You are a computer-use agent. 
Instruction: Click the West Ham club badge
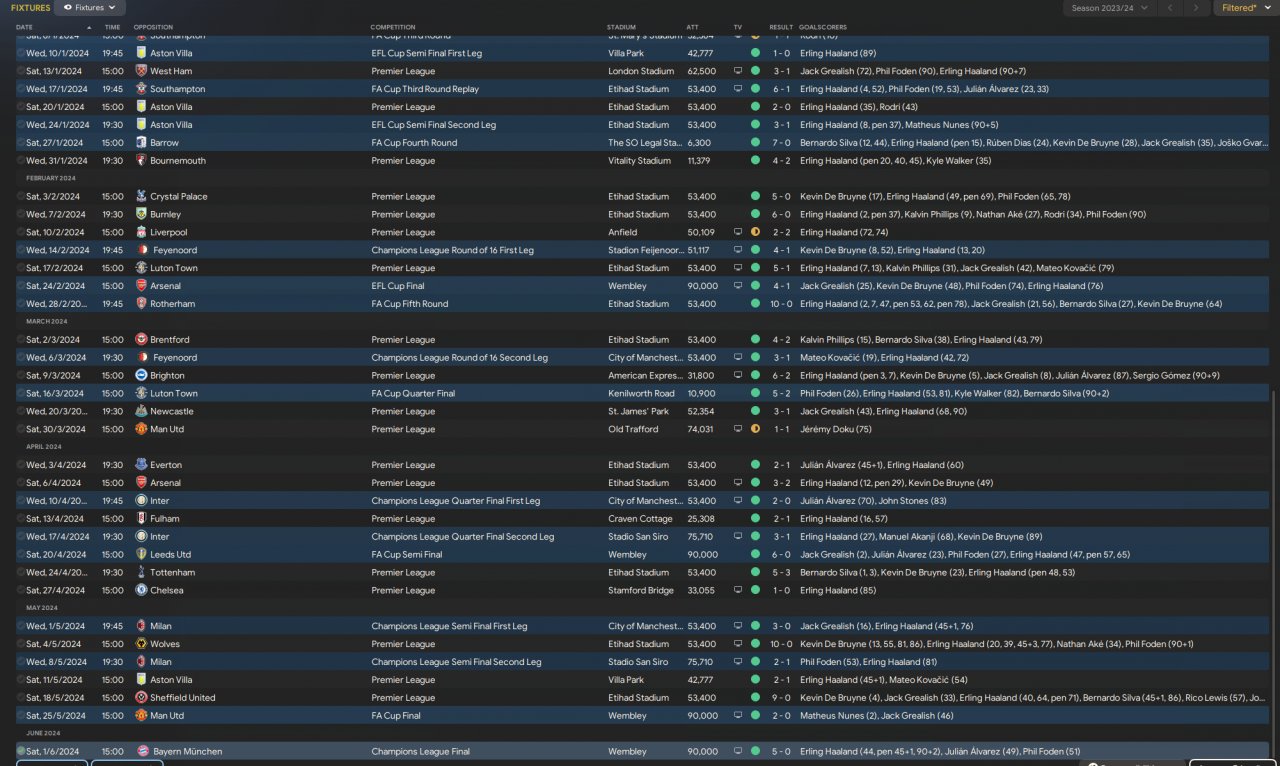(x=141, y=71)
